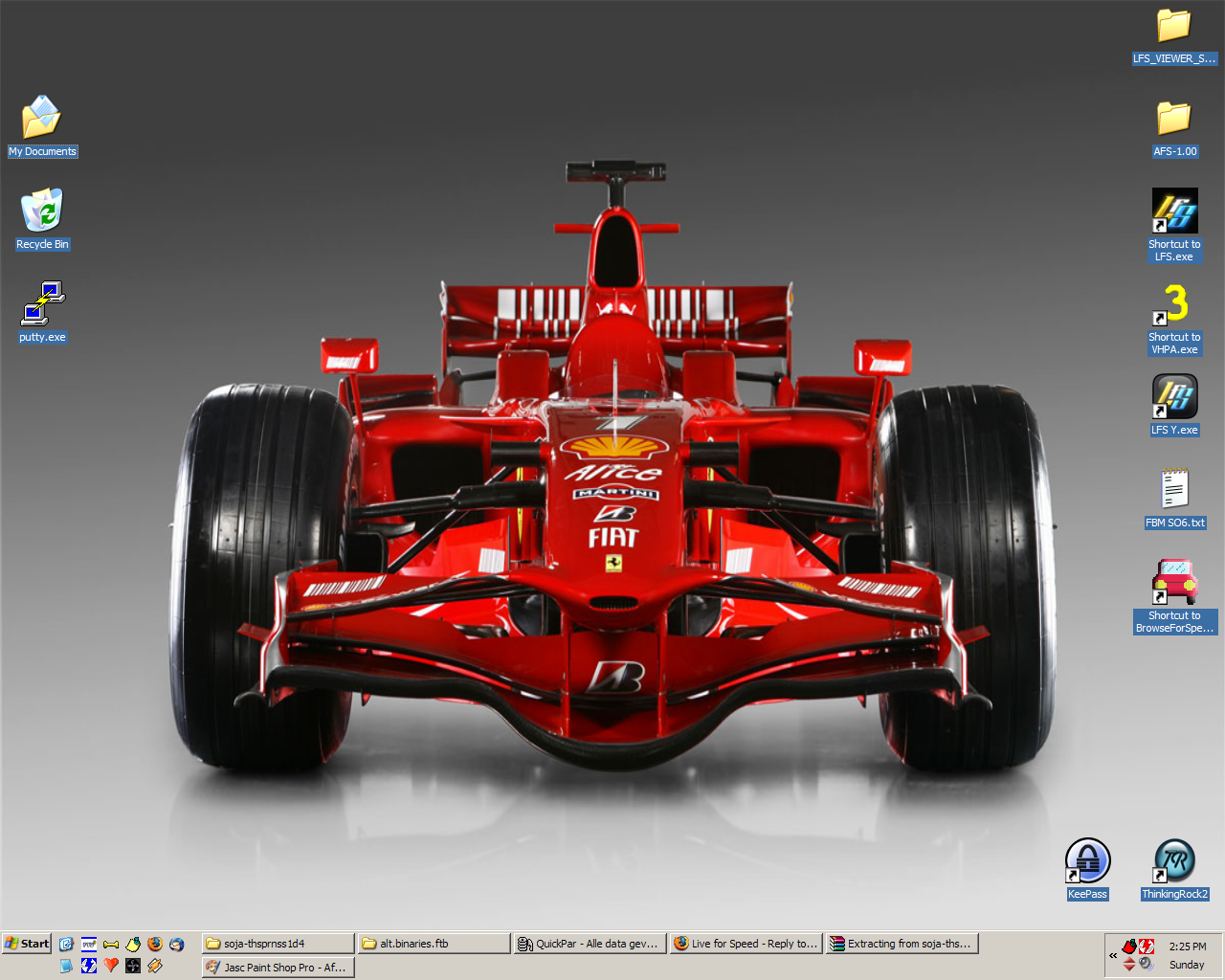Select the Shortcut to LFS.exe icon
Image resolution: width=1225 pixels, height=980 pixels.
pyautogui.click(x=1174, y=225)
